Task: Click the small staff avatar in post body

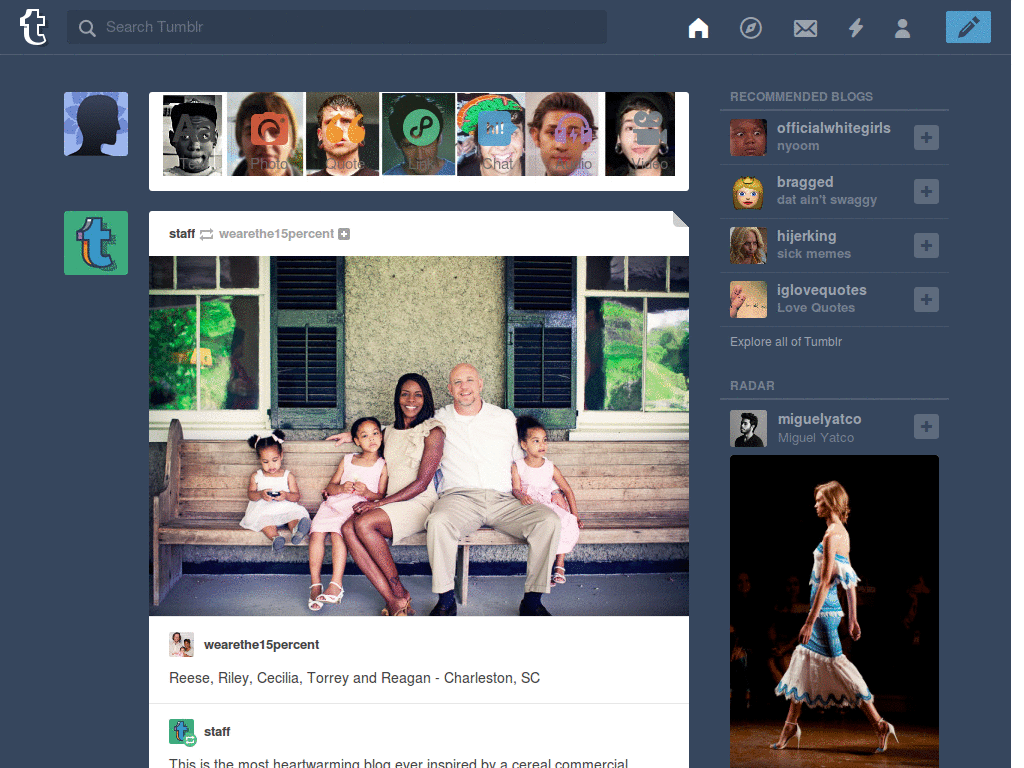Action: tap(182, 731)
